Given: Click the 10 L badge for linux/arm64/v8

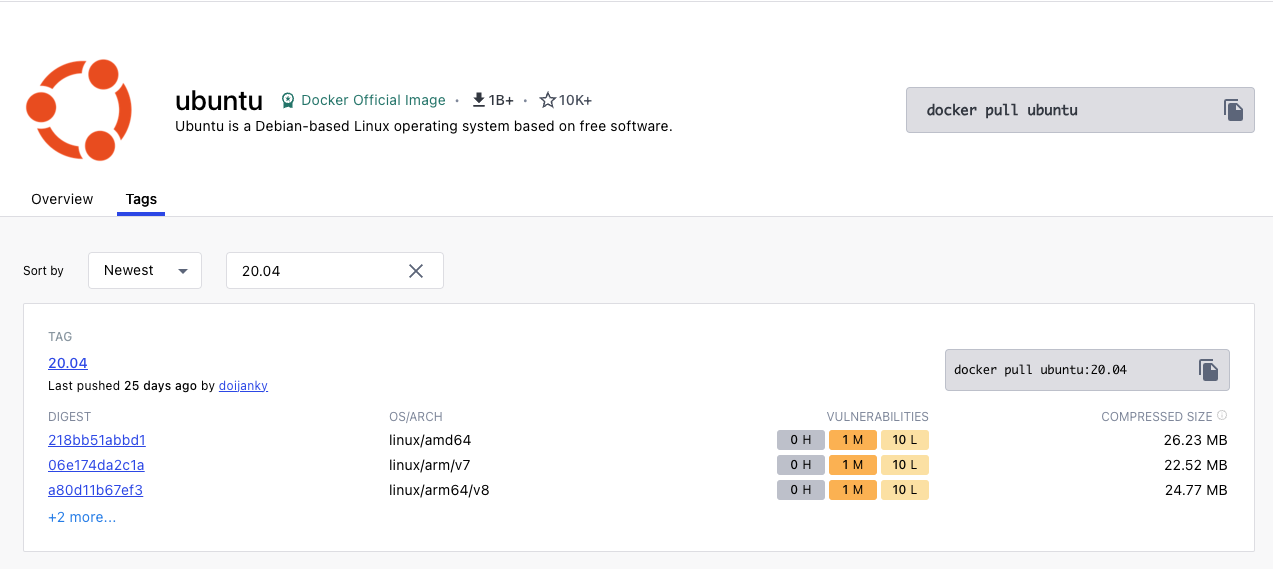Looking at the screenshot, I should [905, 490].
